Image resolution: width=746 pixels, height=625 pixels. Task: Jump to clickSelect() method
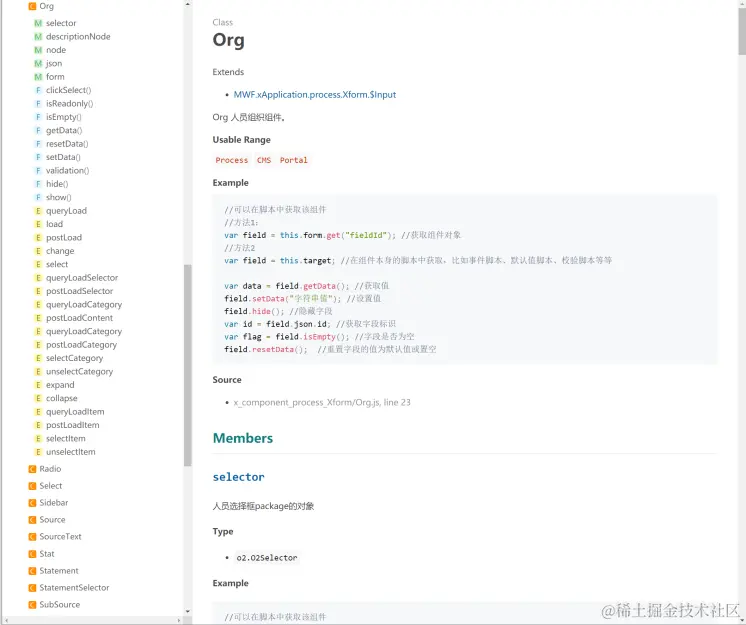point(69,90)
